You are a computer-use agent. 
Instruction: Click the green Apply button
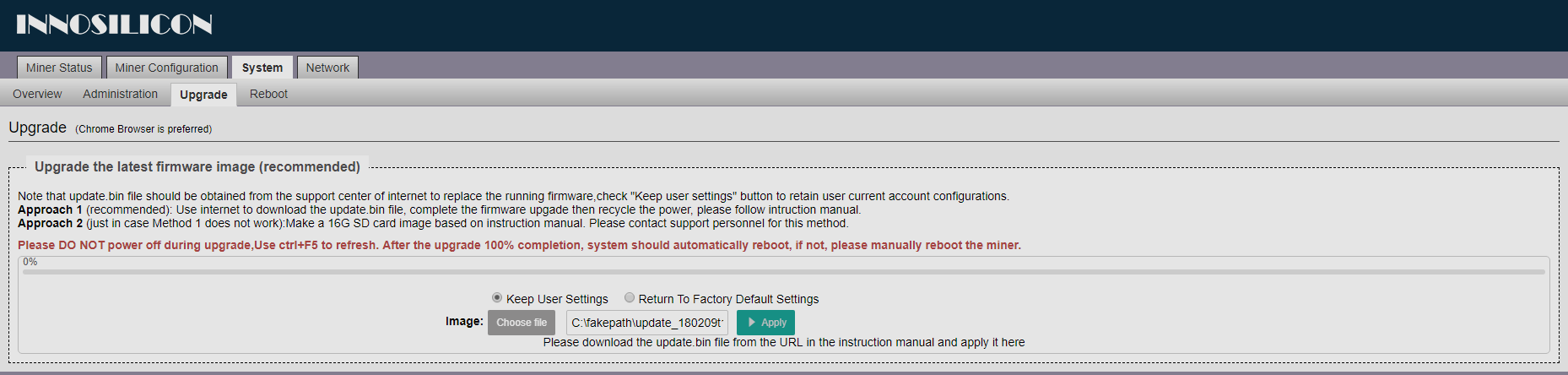765,323
